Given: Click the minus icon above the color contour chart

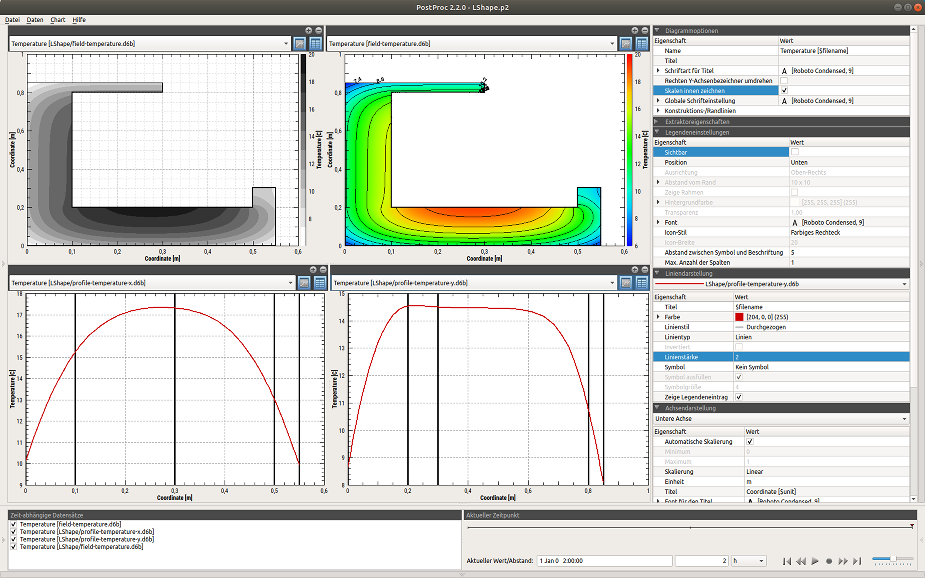Looking at the screenshot, I should pyautogui.click(x=644, y=30).
